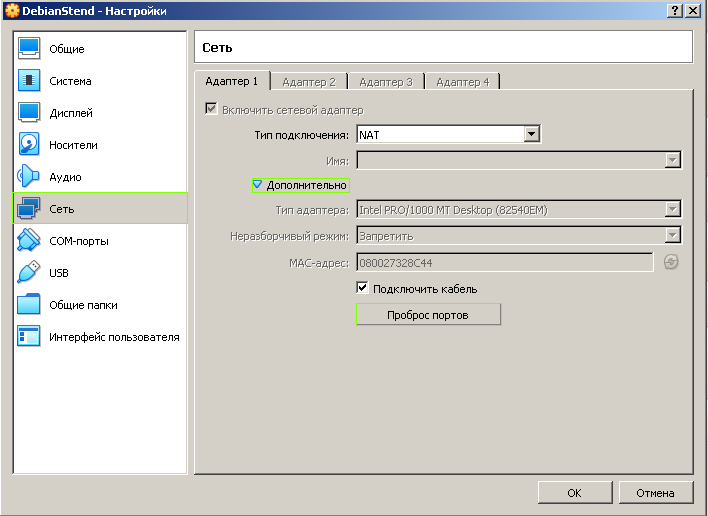
Task: Select the Интерфейс пользователя label
Action: 114,337
